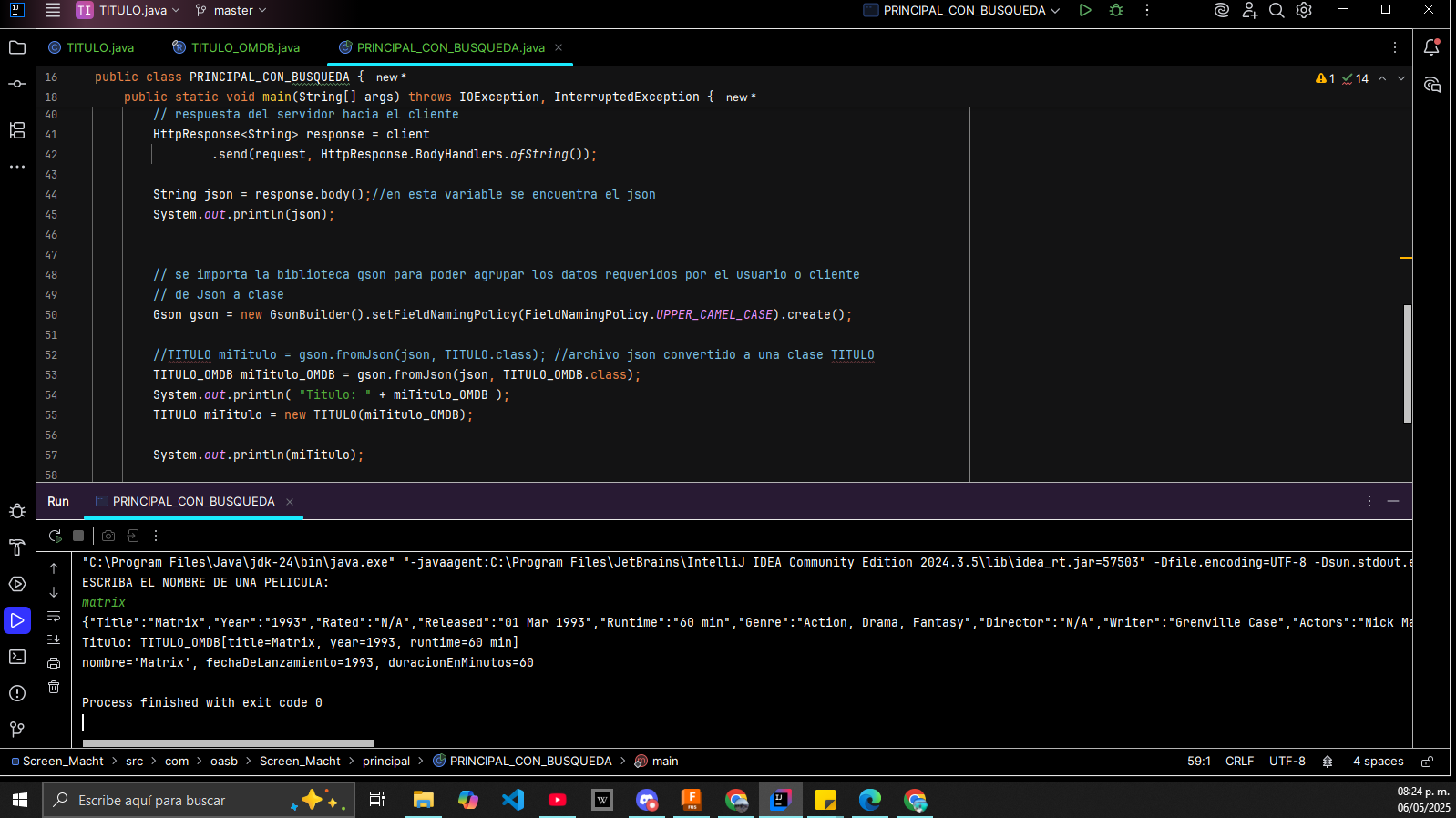The width and height of the screenshot is (1456, 818).
Task: Open file encoding UTF-8 selector
Action: [x=1287, y=762]
